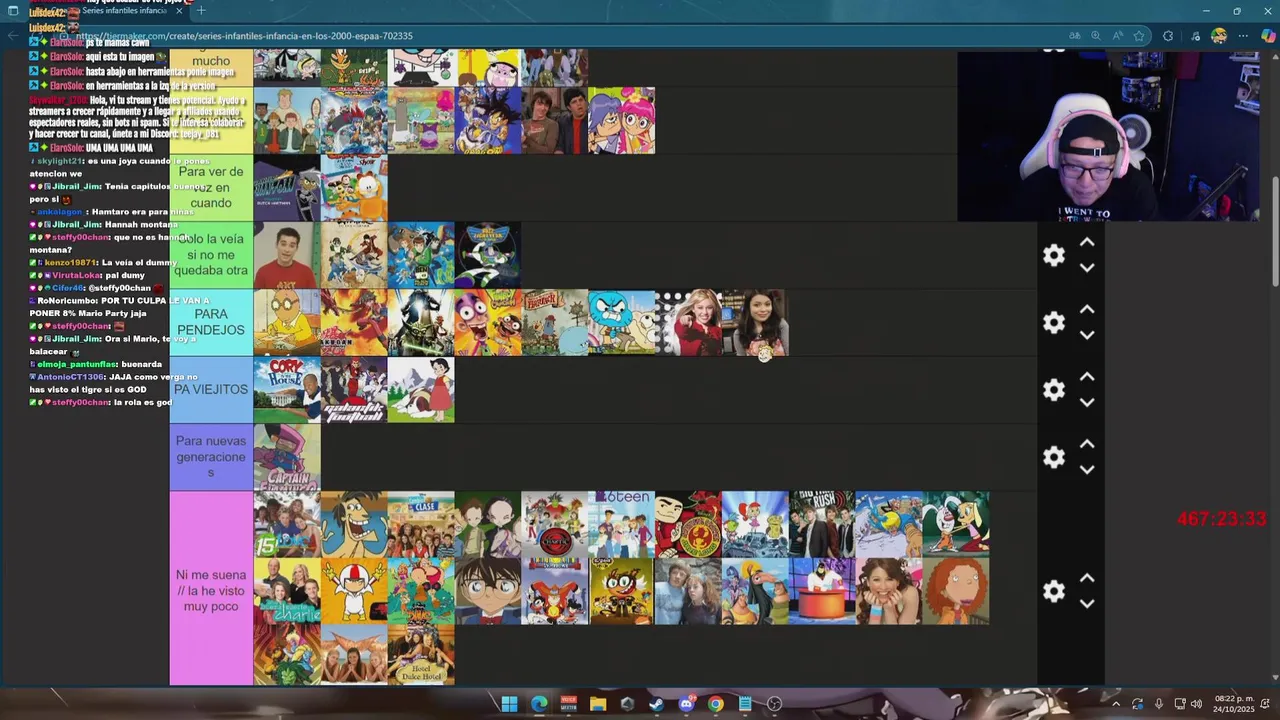
Task: Select the Detective Conan thumbnail
Action: 488,591
